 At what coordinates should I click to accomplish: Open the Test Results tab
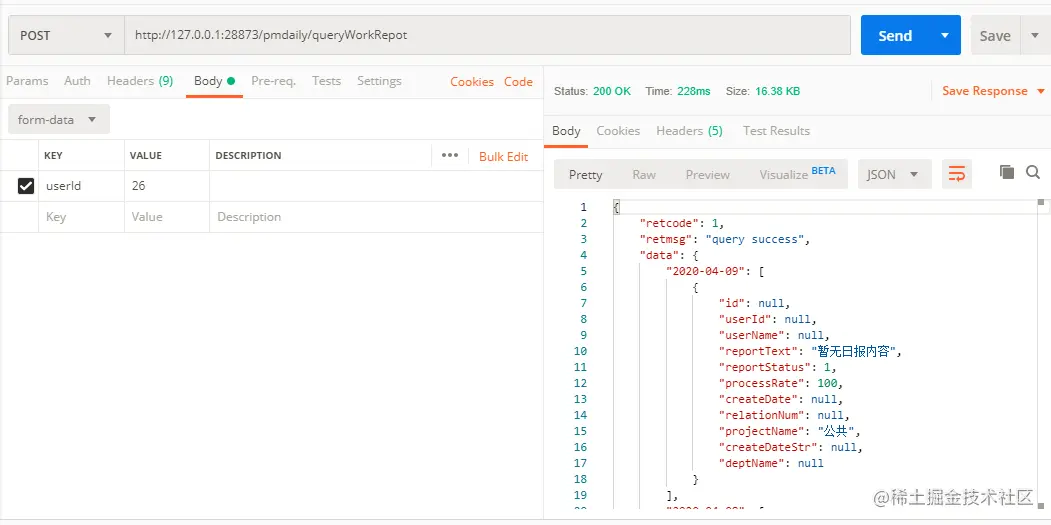tap(776, 131)
